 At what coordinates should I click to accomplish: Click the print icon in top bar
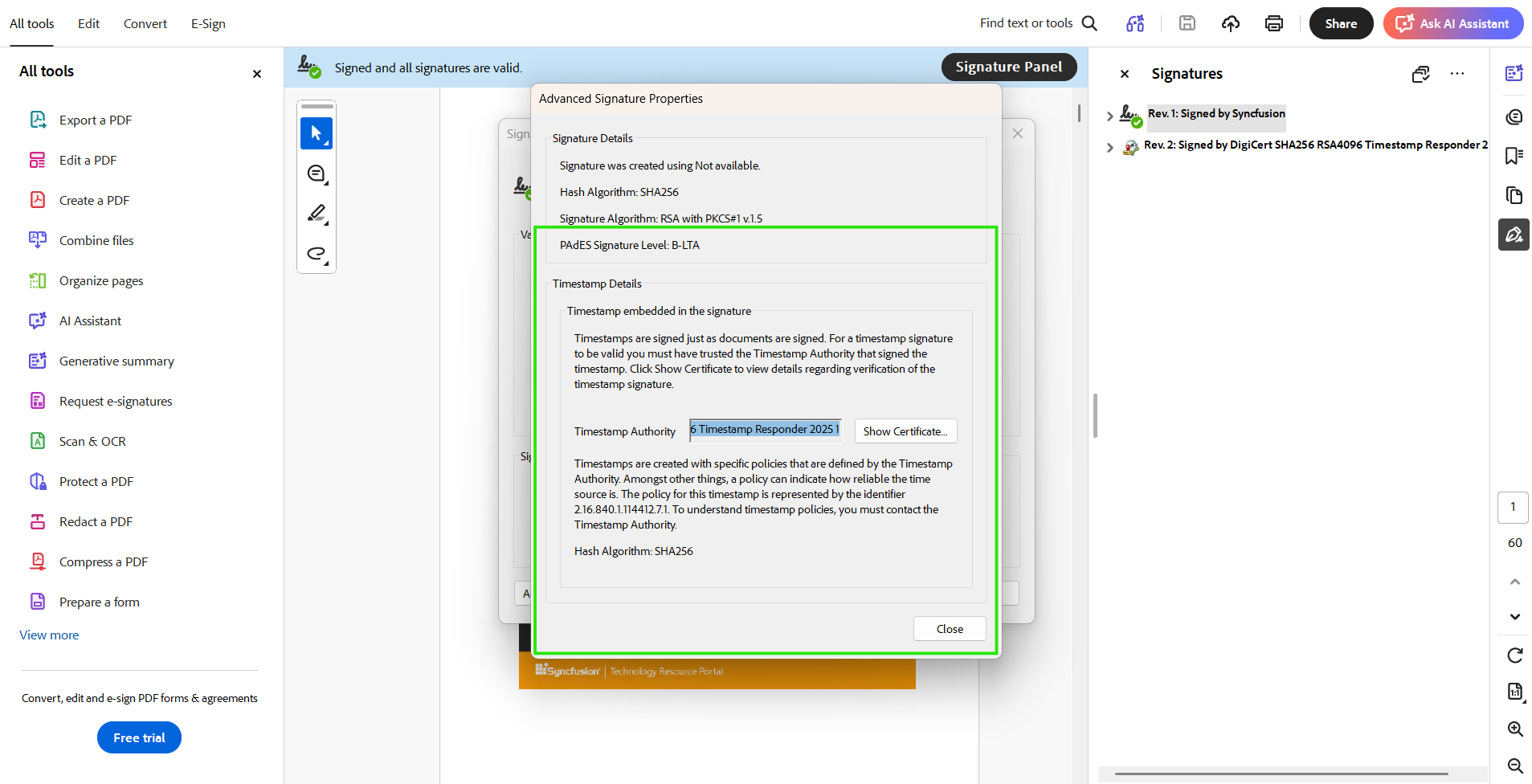[x=1274, y=23]
